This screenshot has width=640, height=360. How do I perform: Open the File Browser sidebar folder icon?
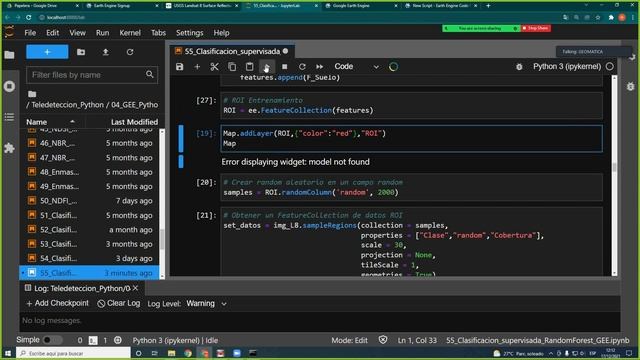click(x=9, y=55)
